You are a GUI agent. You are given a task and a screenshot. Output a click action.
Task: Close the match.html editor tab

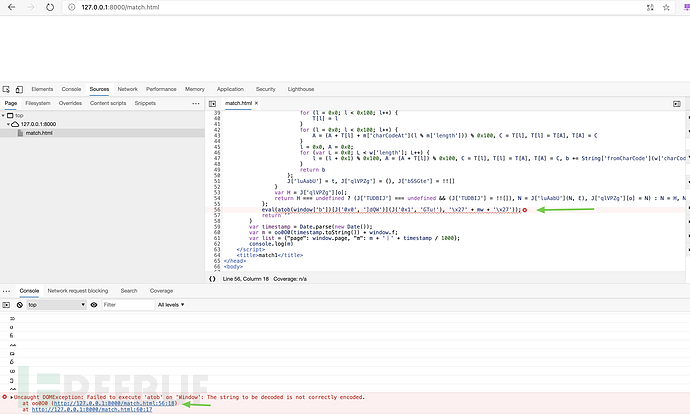(258, 103)
